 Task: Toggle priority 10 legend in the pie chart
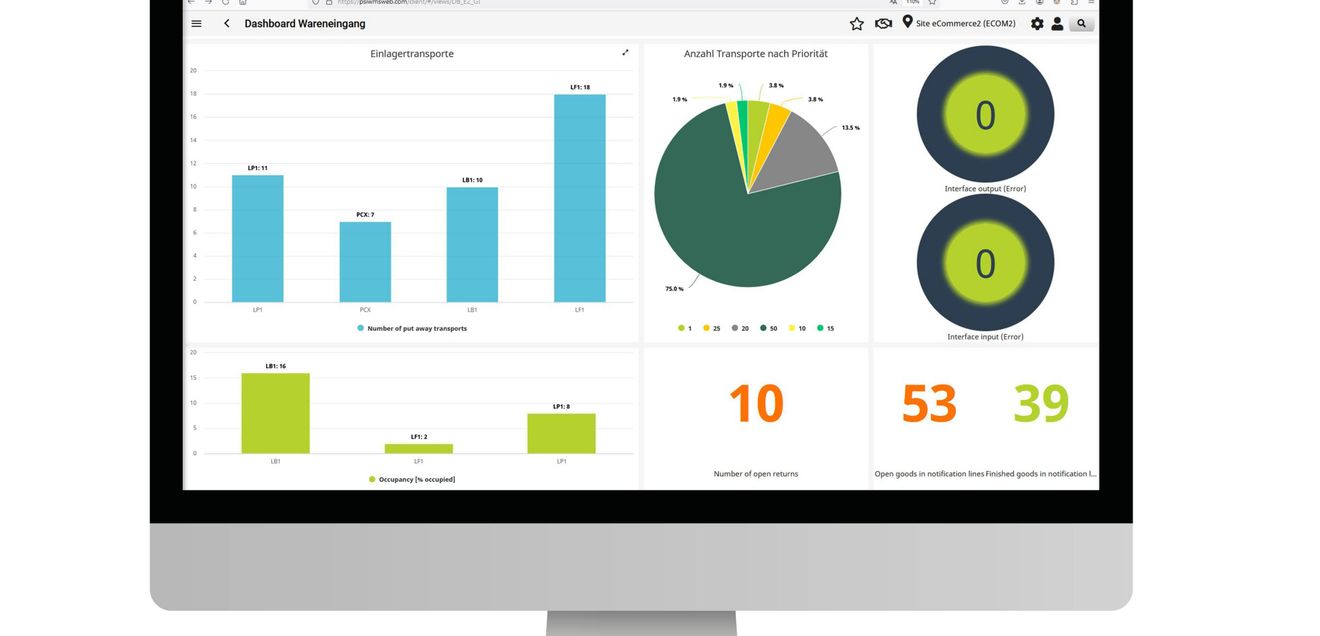click(797, 328)
